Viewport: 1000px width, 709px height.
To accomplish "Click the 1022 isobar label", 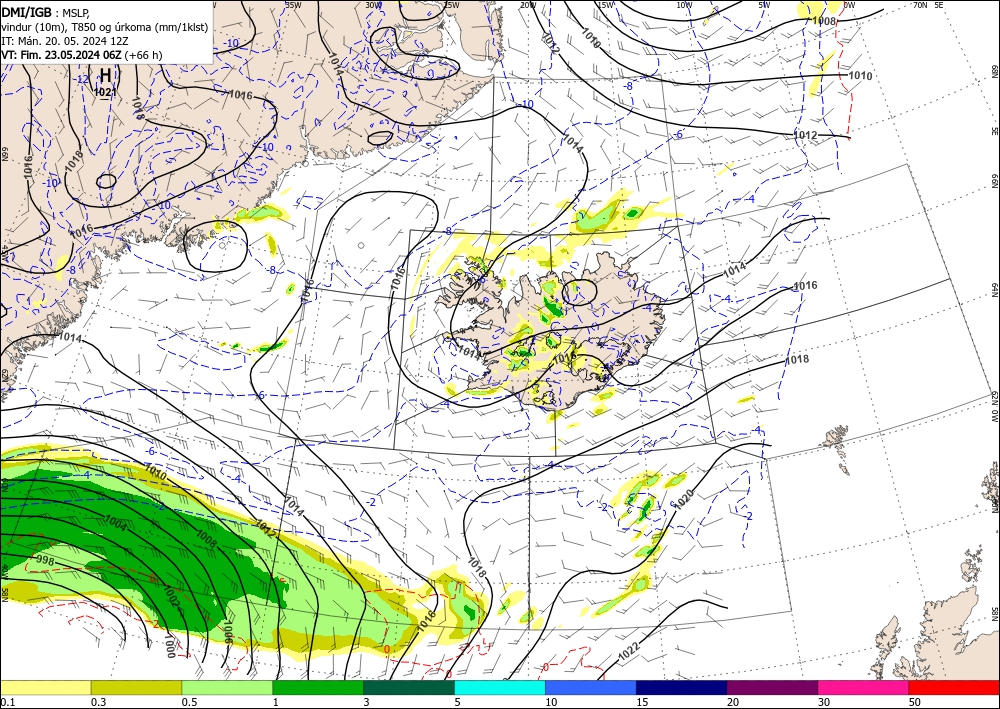I will click(629, 651).
